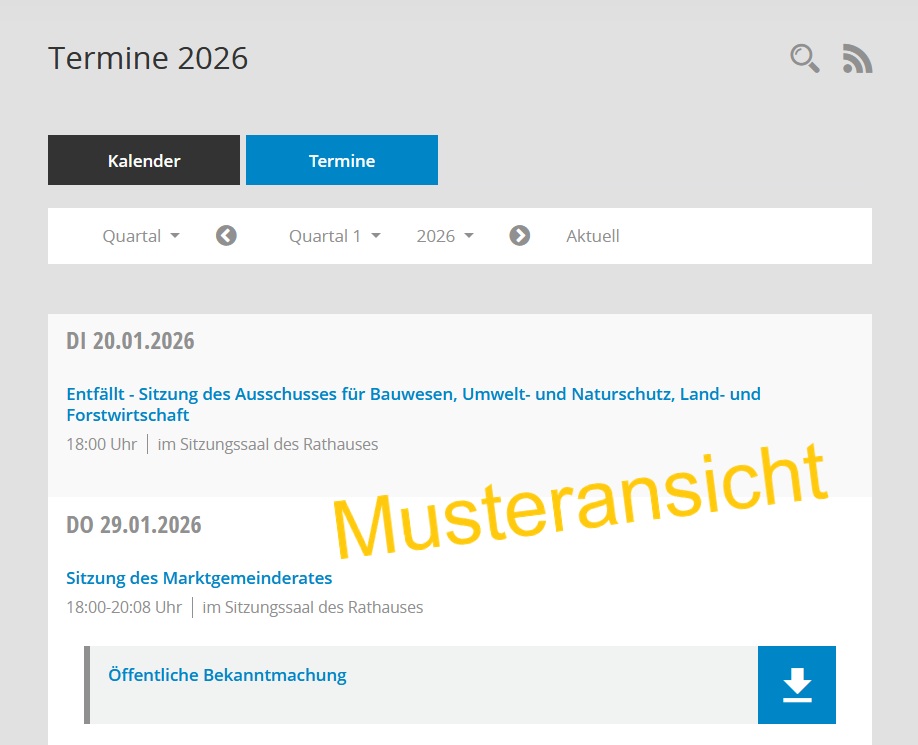The height and width of the screenshot is (745, 918).
Task: Switch to the Kalender tab
Action: pyautogui.click(x=144, y=161)
